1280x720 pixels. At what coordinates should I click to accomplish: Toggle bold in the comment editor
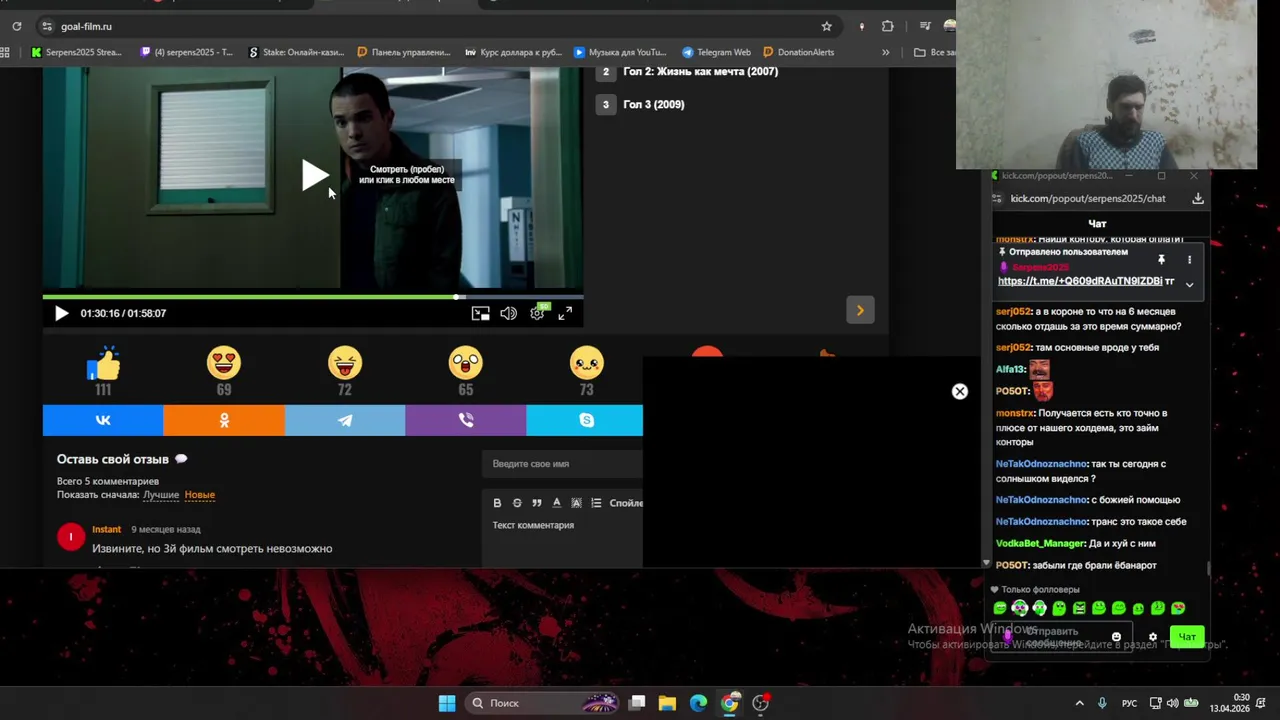point(497,503)
